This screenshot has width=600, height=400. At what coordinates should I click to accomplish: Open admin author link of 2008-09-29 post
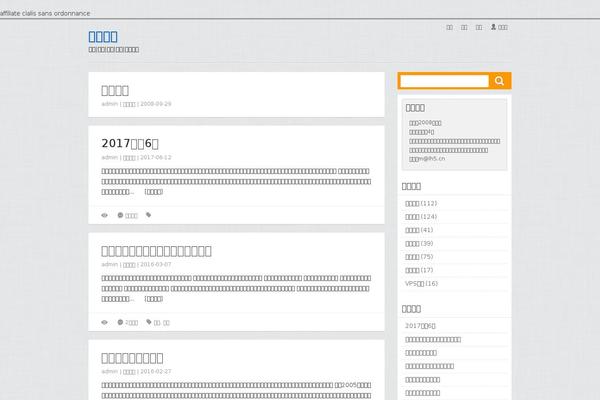click(x=109, y=104)
